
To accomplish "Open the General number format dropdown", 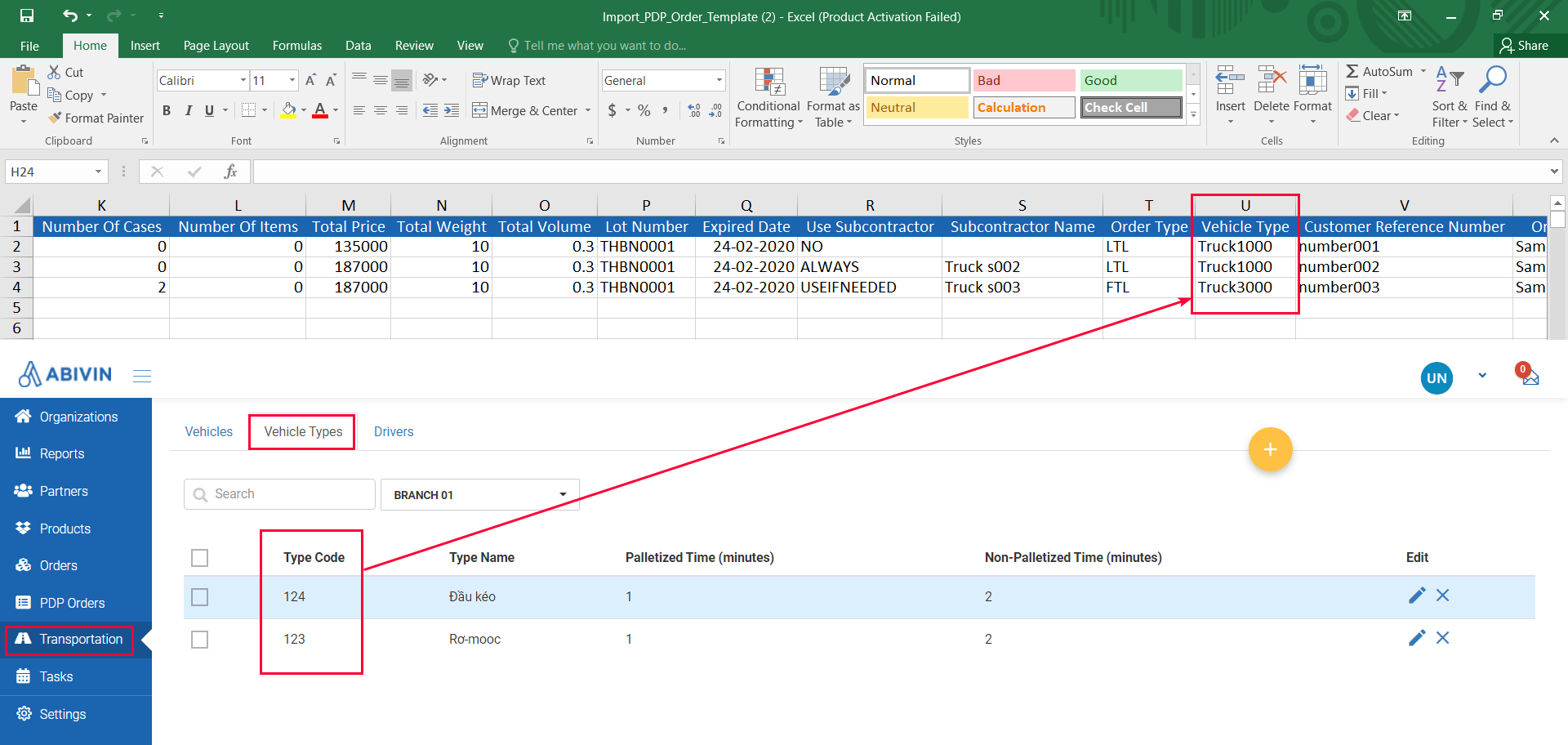I will 719,80.
